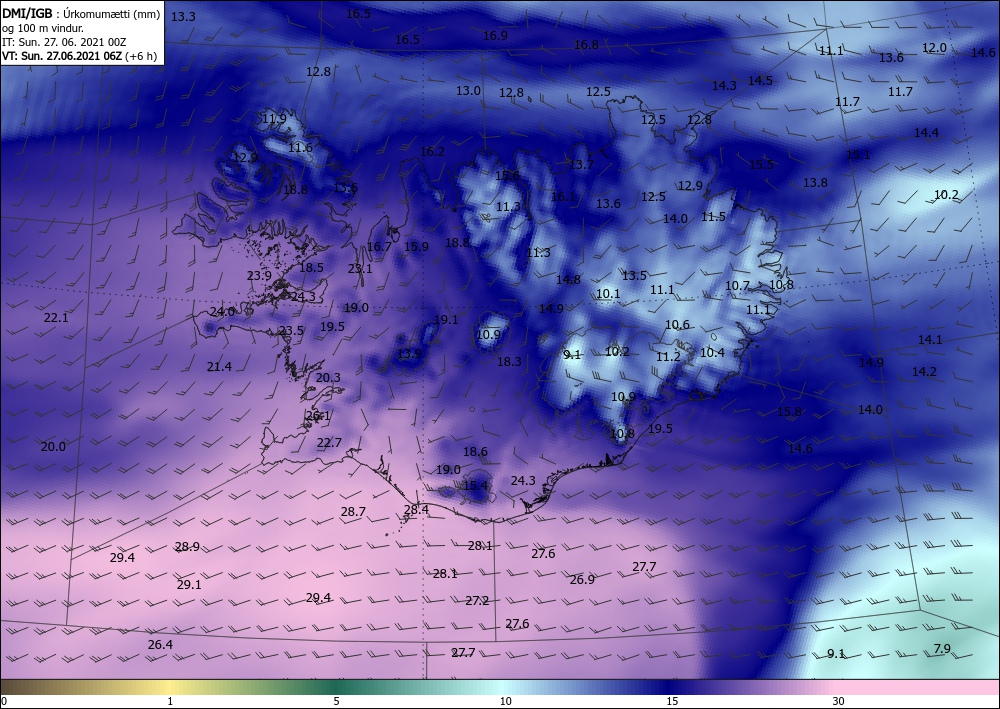Click the map value 13.5
The width and height of the screenshot is (1000, 709).
(635, 275)
